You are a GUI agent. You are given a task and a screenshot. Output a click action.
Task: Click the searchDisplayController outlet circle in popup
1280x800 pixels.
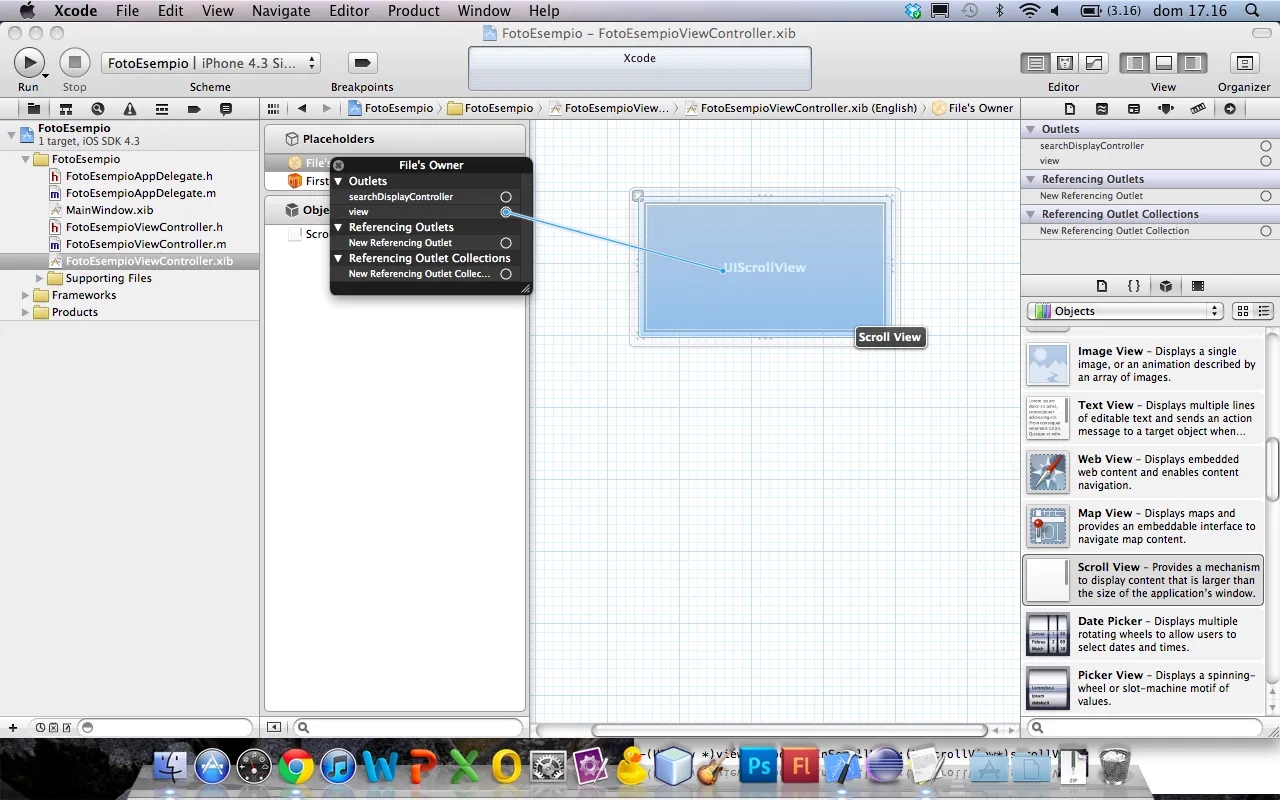point(506,197)
